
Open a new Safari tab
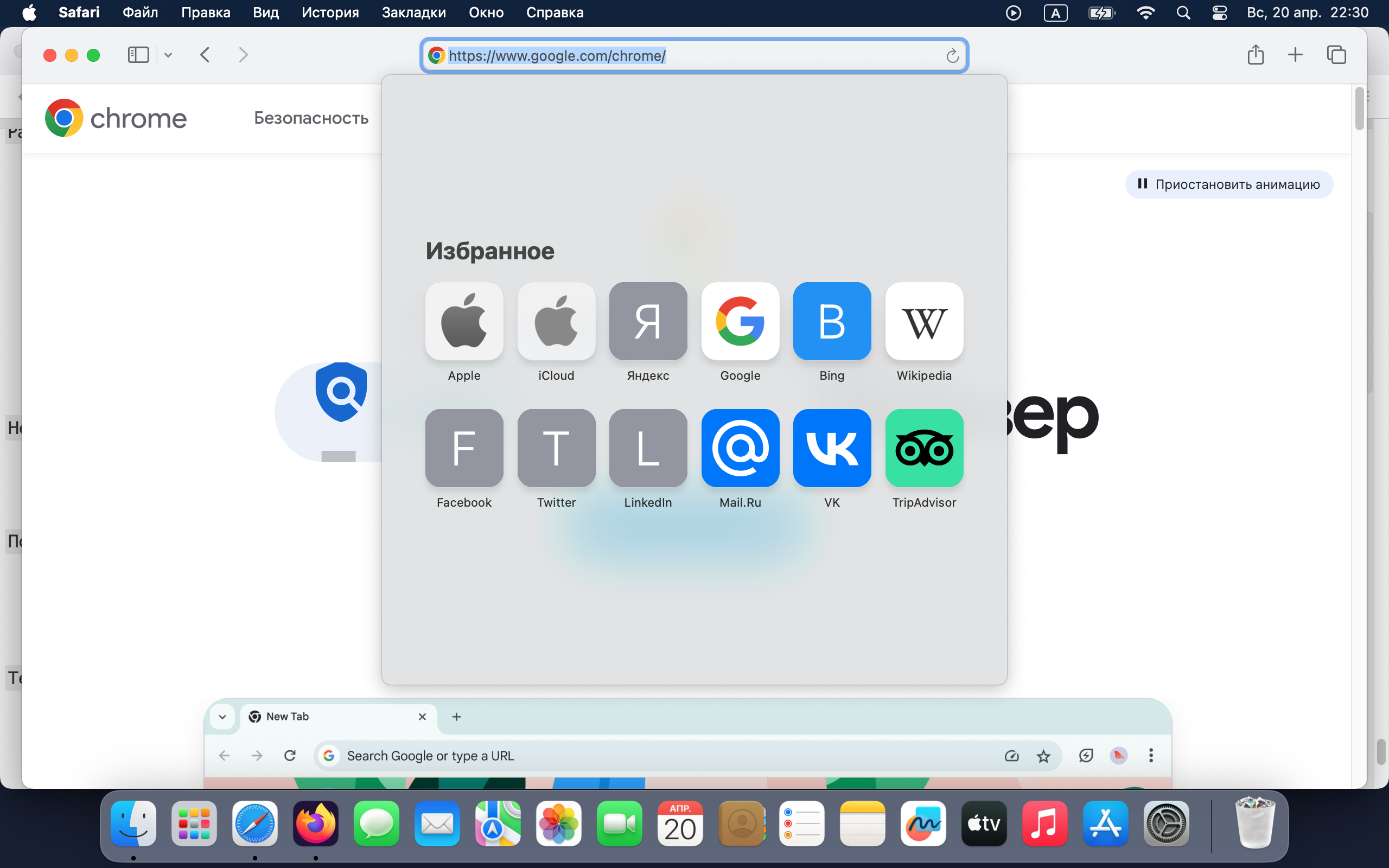pos(1296,55)
